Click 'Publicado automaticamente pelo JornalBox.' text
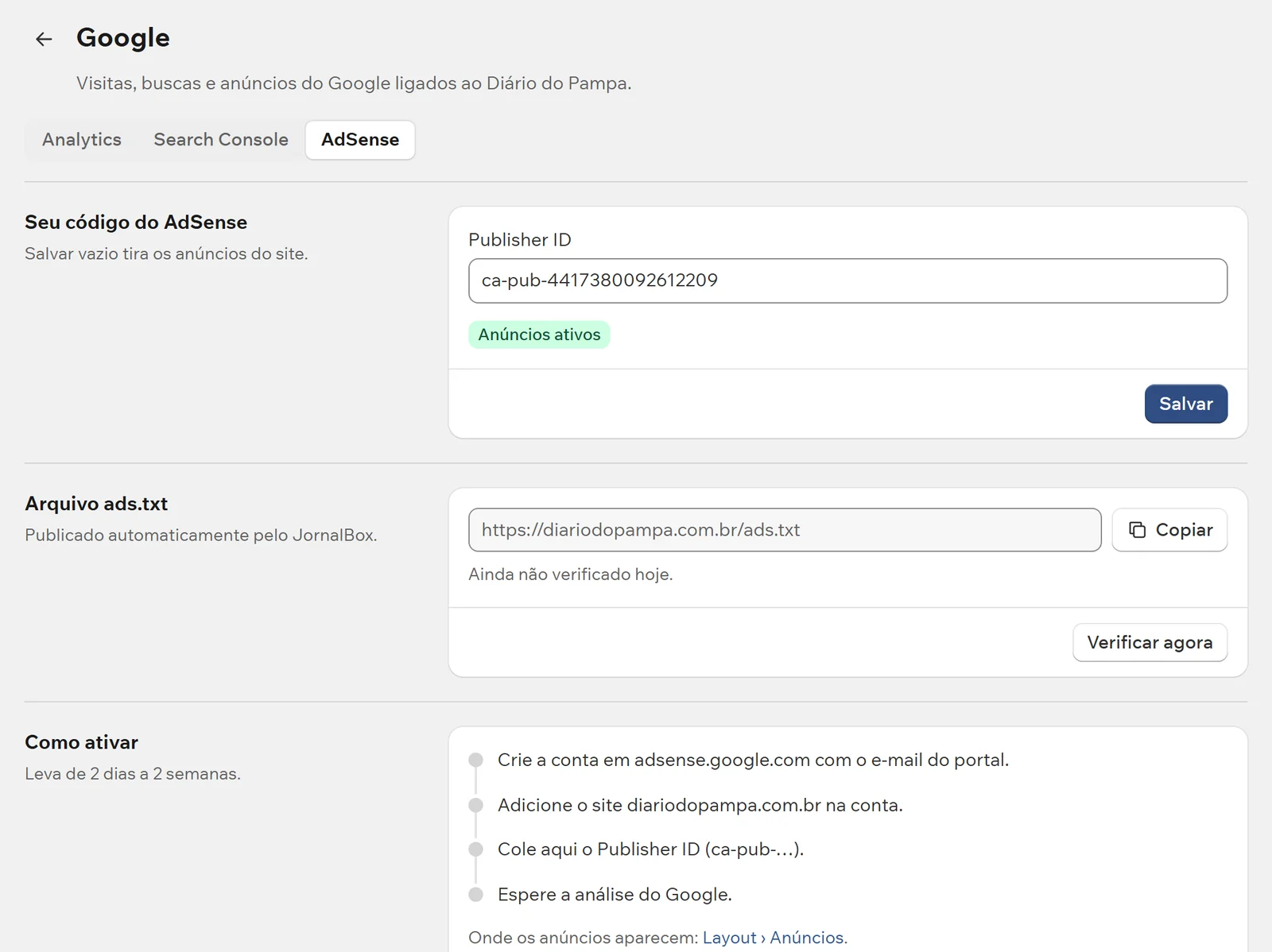 201,536
